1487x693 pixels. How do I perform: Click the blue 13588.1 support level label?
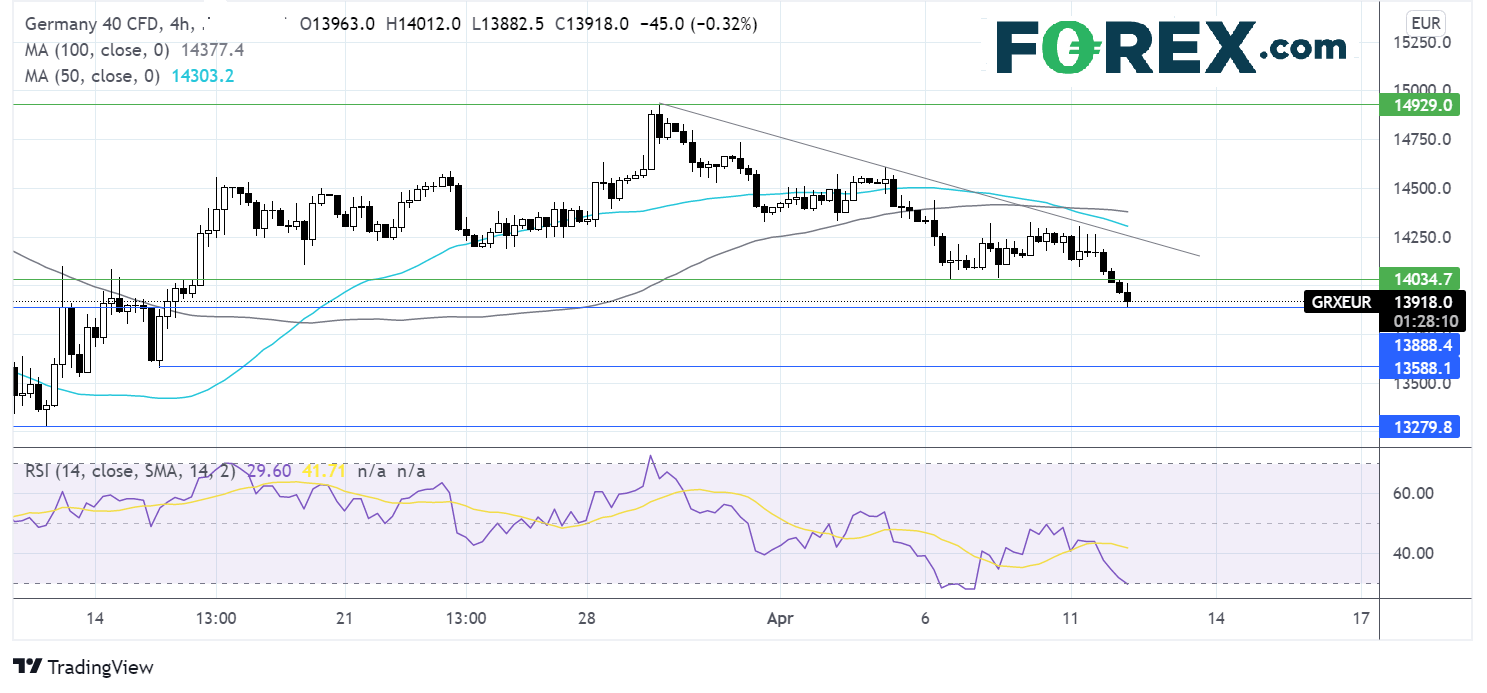tap(1419, 368)
